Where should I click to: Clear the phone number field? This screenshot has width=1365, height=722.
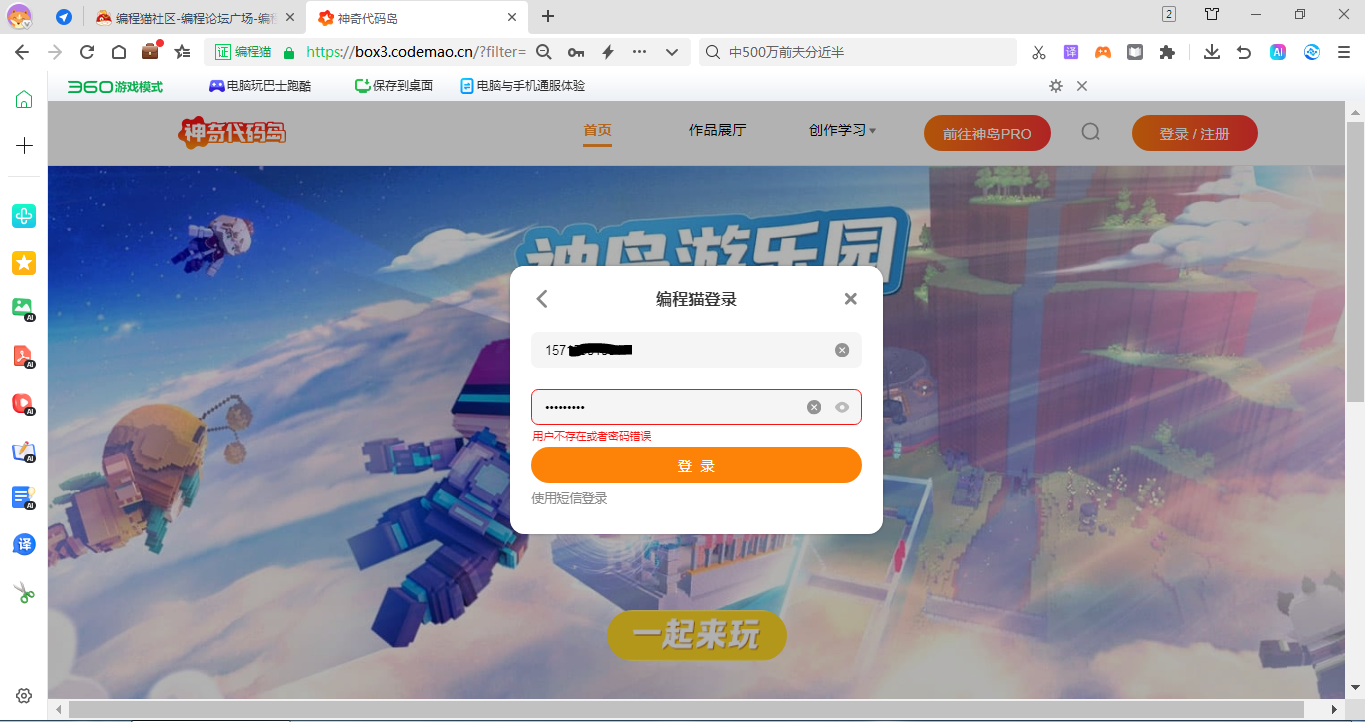click(x=842, y=350)
